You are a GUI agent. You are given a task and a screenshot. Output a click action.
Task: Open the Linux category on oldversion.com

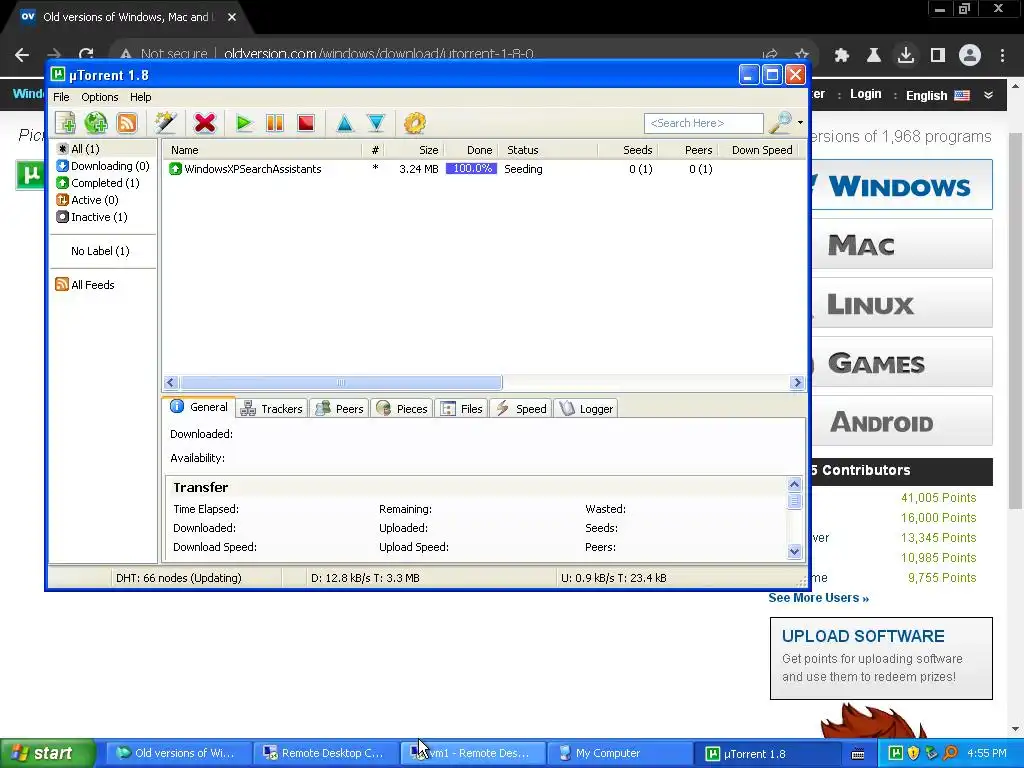(x=901, y=303)
